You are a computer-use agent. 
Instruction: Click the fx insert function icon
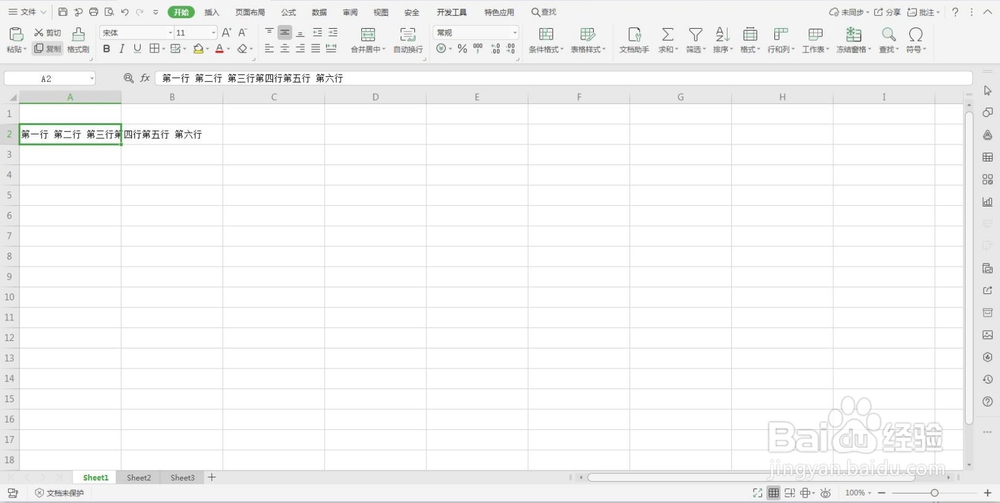point(145,78)
